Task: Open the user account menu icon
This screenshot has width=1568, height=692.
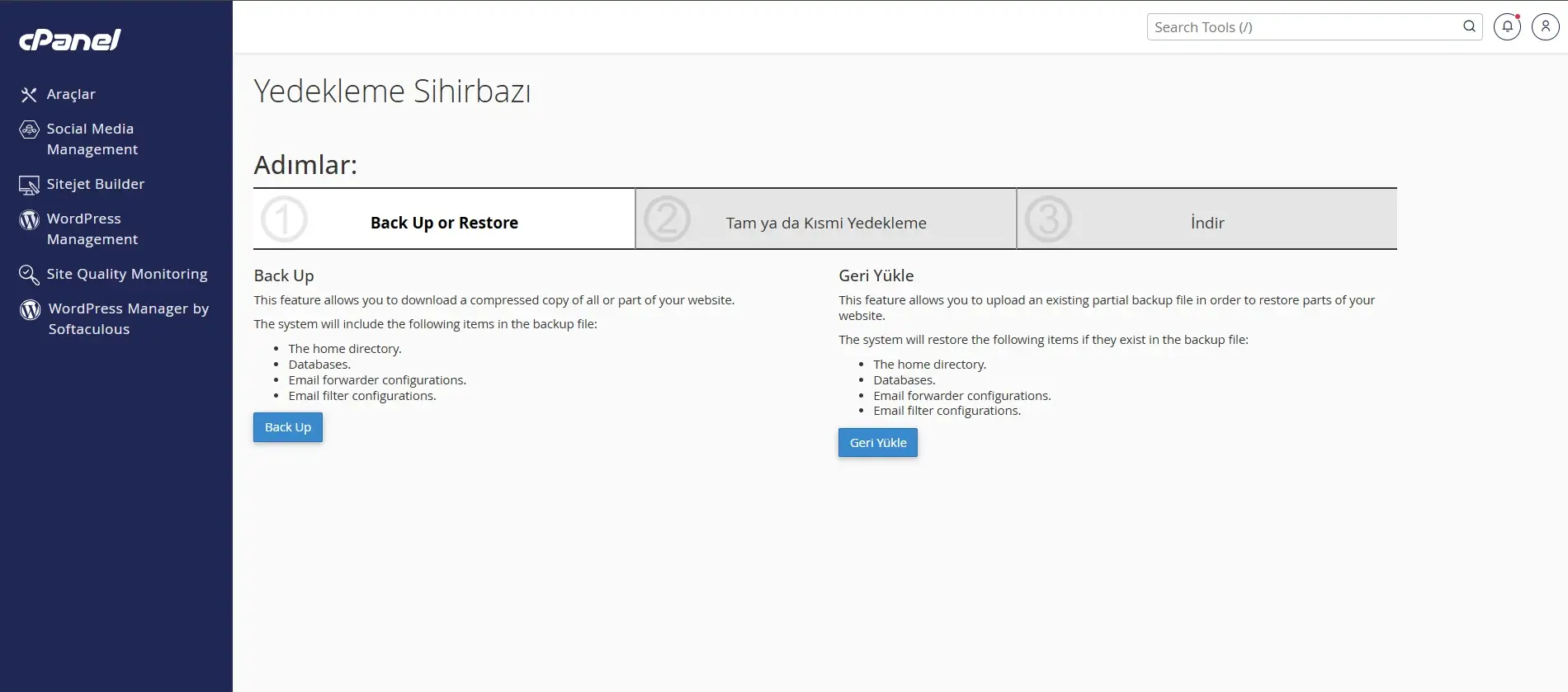Action: click(x=1545, y=27)
